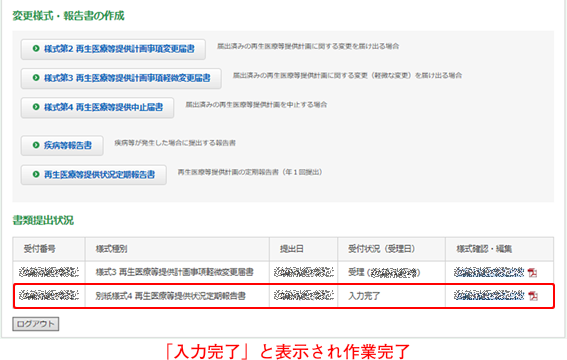Image resolution: width=567 pixels, height=360 pixels.
Task: Click green arrow icon on 疾病等報告書 button
Action: point(36,145)
